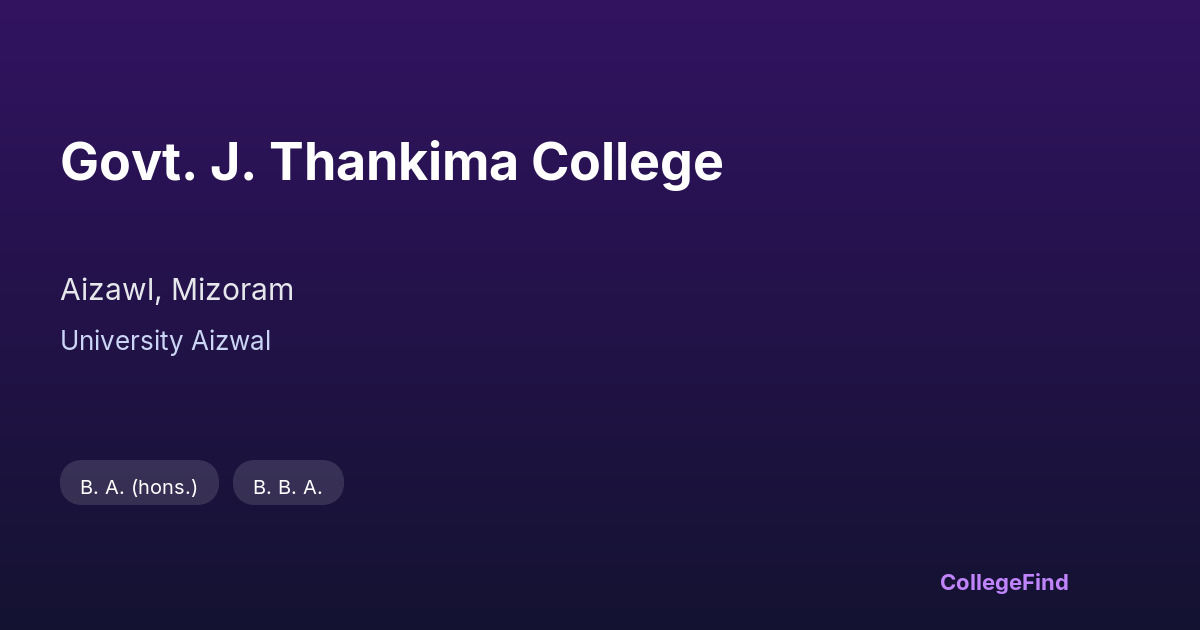Click the word "Mizoram" in the location

[232, 290]
